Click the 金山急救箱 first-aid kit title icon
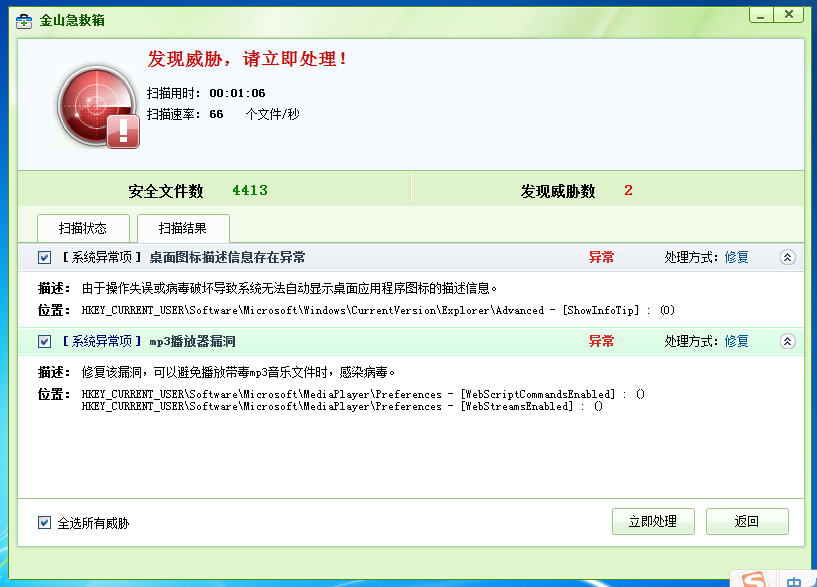This screenshot has height=587, width=817. tap(23, 21)
